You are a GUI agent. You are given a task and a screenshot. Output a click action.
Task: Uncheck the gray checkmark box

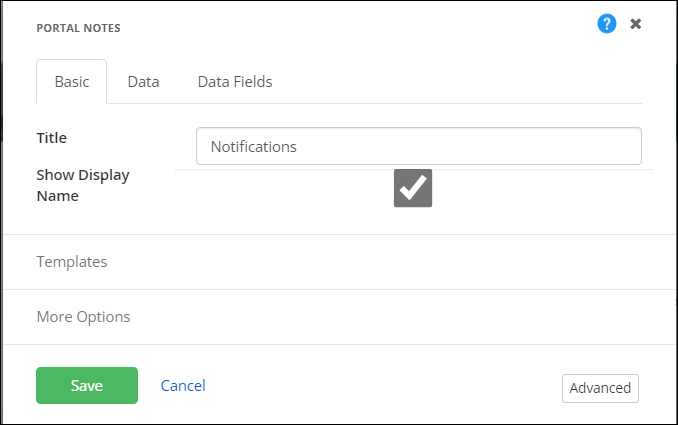click(413, 188)
